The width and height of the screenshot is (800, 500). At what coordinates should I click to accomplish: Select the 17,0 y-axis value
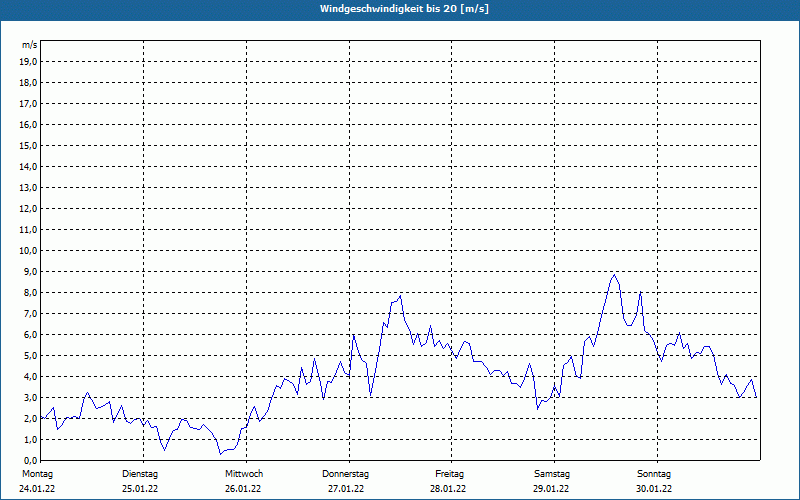28,104
